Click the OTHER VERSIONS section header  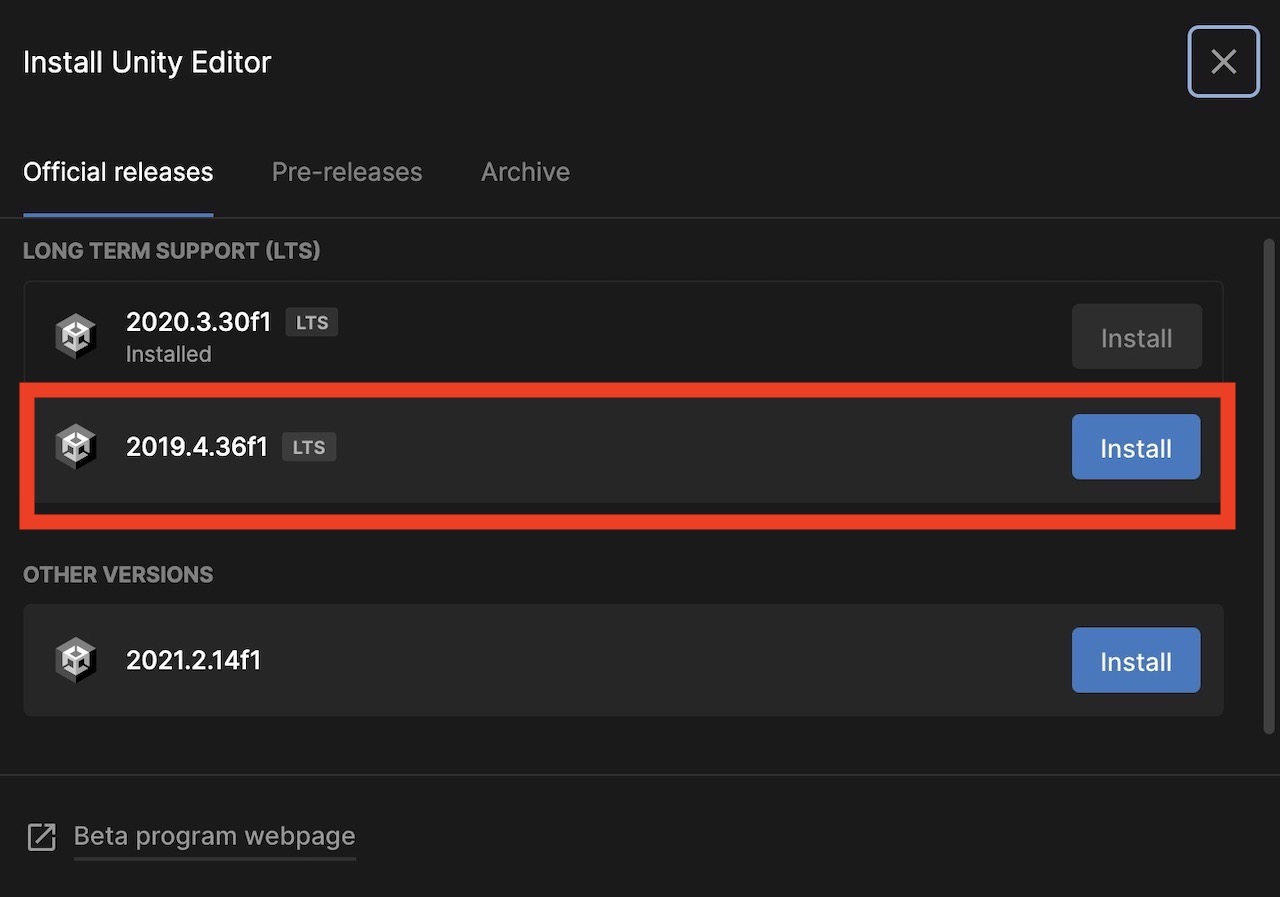[118, 574]
